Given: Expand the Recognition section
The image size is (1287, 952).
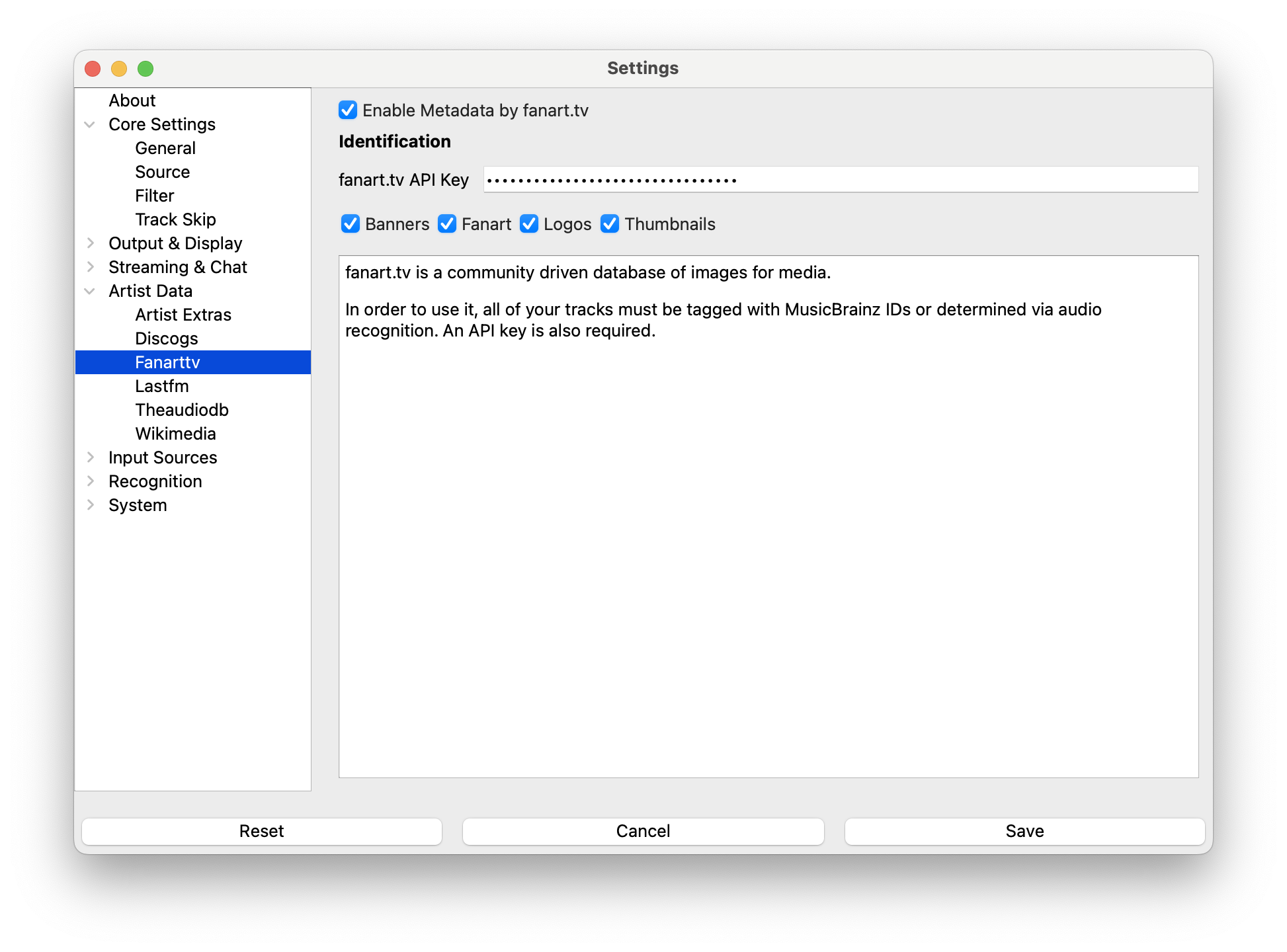Looking at the screenshot, I should point(90,481).
